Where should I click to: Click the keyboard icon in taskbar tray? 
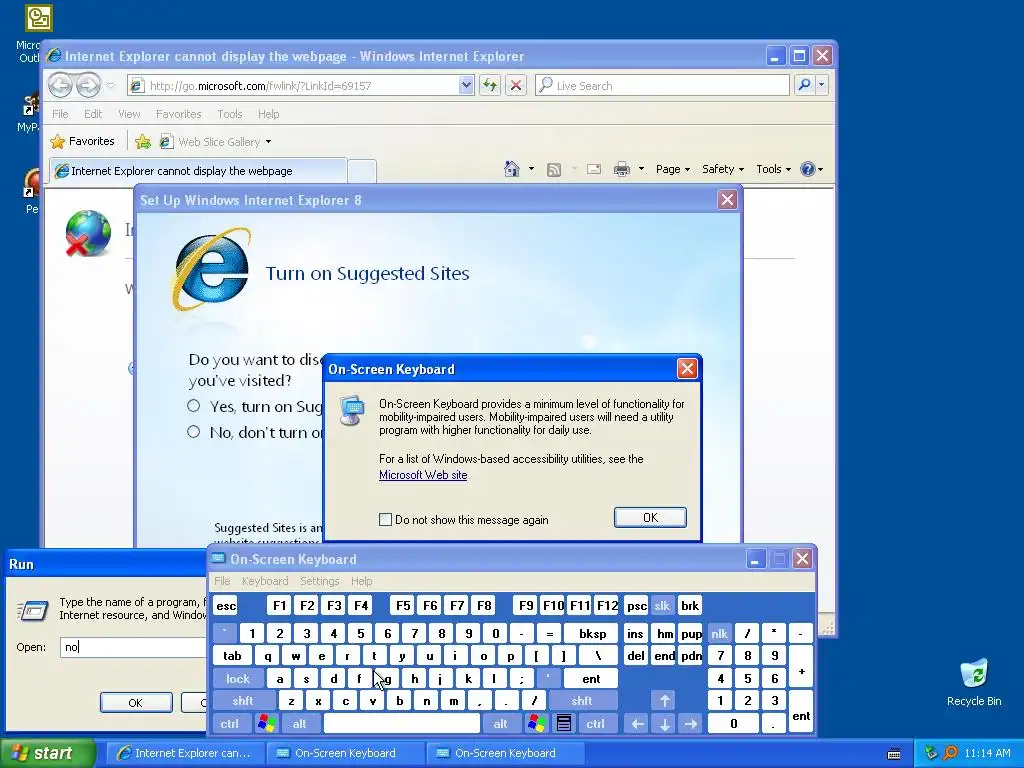click(x=894, y=754)
